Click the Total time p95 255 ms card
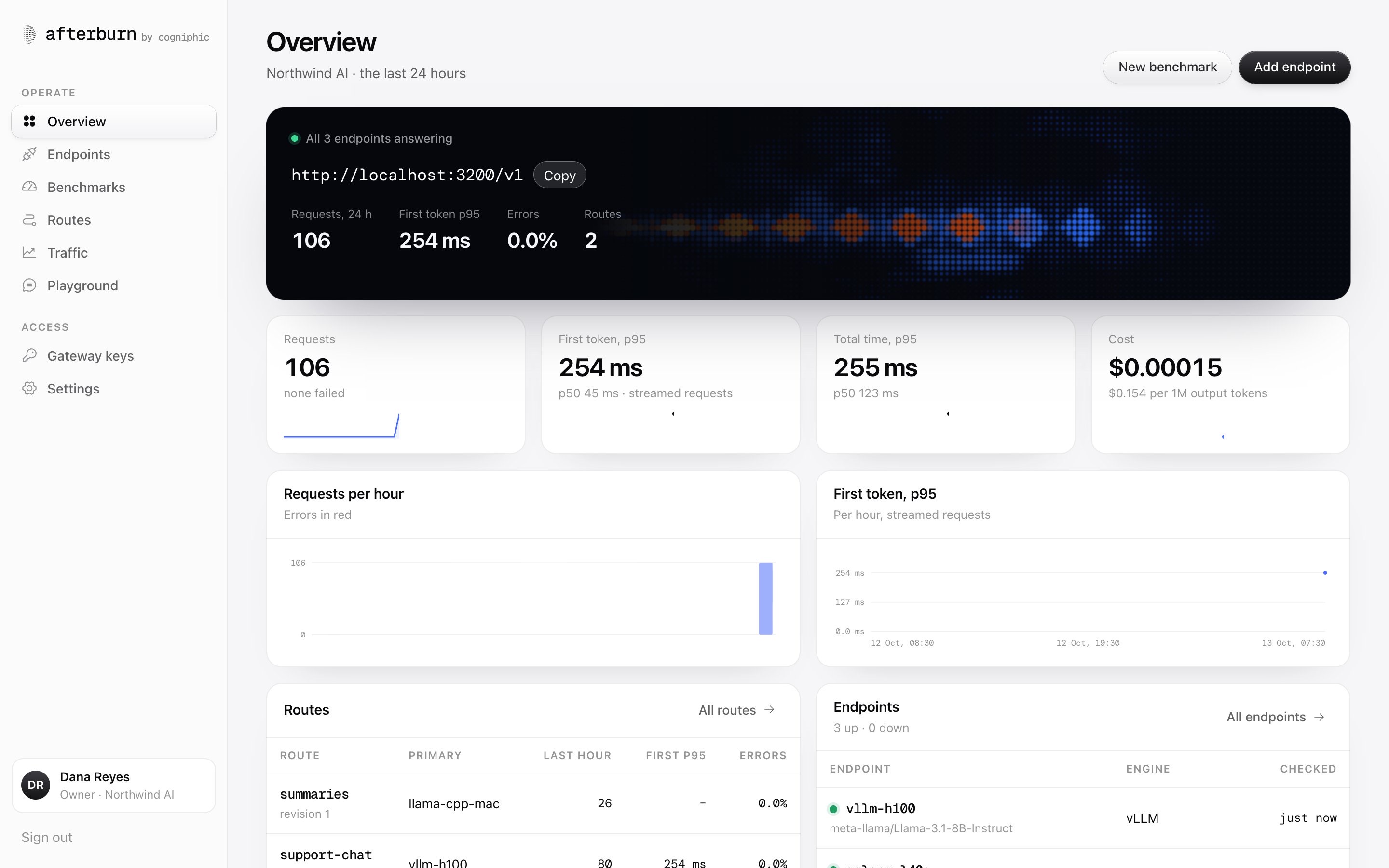The image size is (1389, 868). tap(945, 385)
